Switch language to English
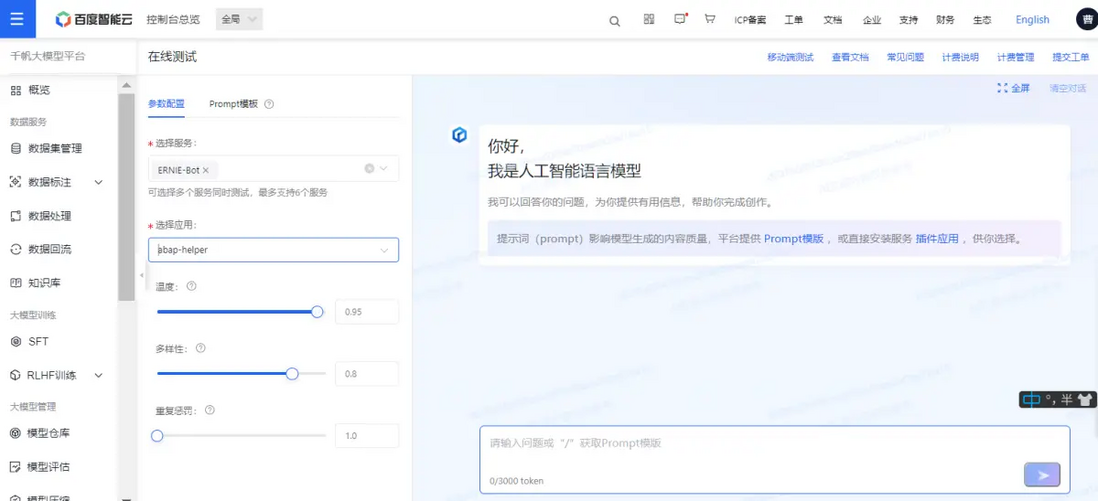The height and width of the screenshot is (501, 1098). [x=1032, y=20]
